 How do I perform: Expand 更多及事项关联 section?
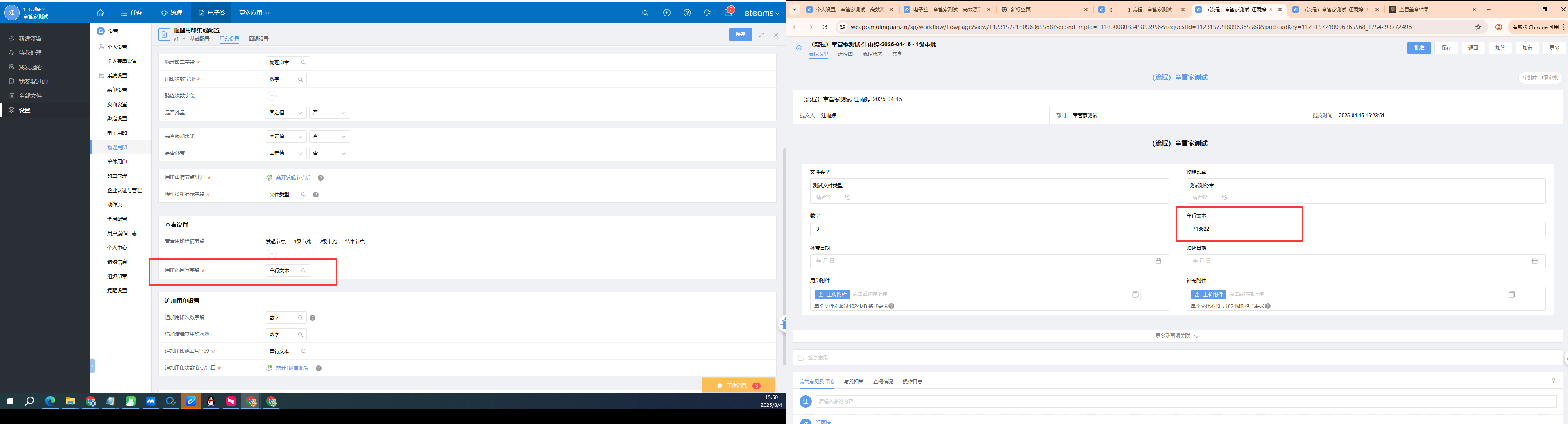click(x=1177, y=336)
